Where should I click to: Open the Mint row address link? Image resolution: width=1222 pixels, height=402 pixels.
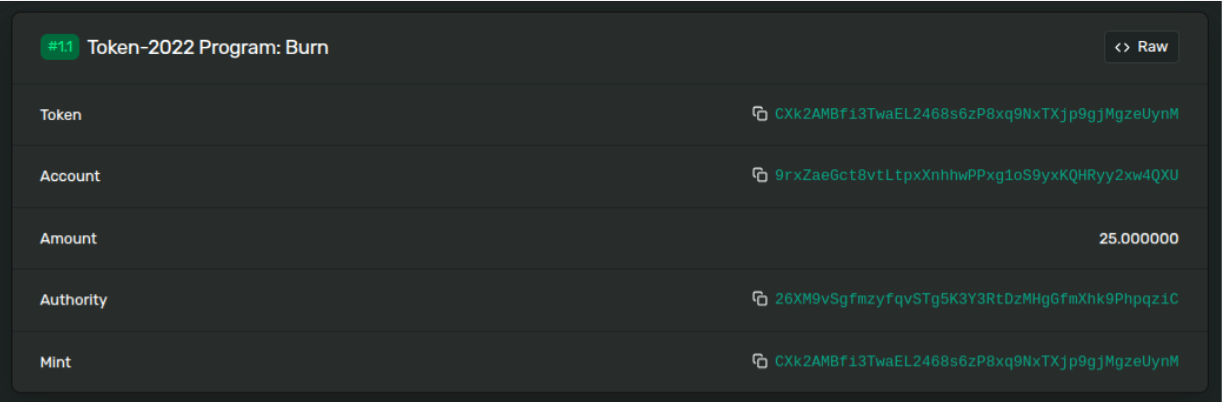[x=976, y=361]
